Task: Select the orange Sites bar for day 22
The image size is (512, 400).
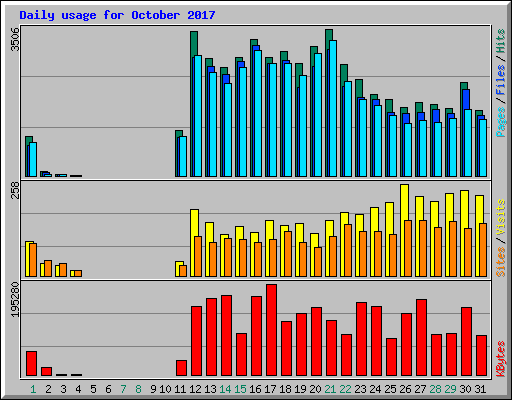Action: [x=348, y=250]
